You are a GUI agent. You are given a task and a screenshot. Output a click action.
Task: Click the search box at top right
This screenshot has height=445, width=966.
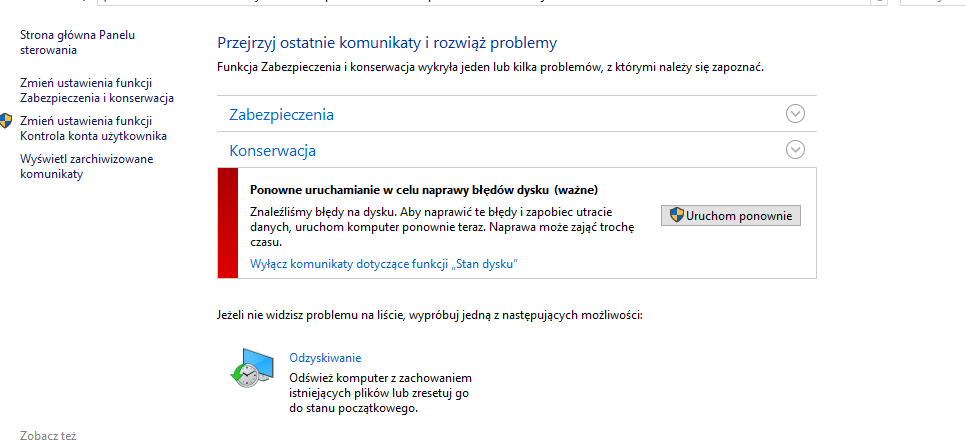[x=933, y=2]
